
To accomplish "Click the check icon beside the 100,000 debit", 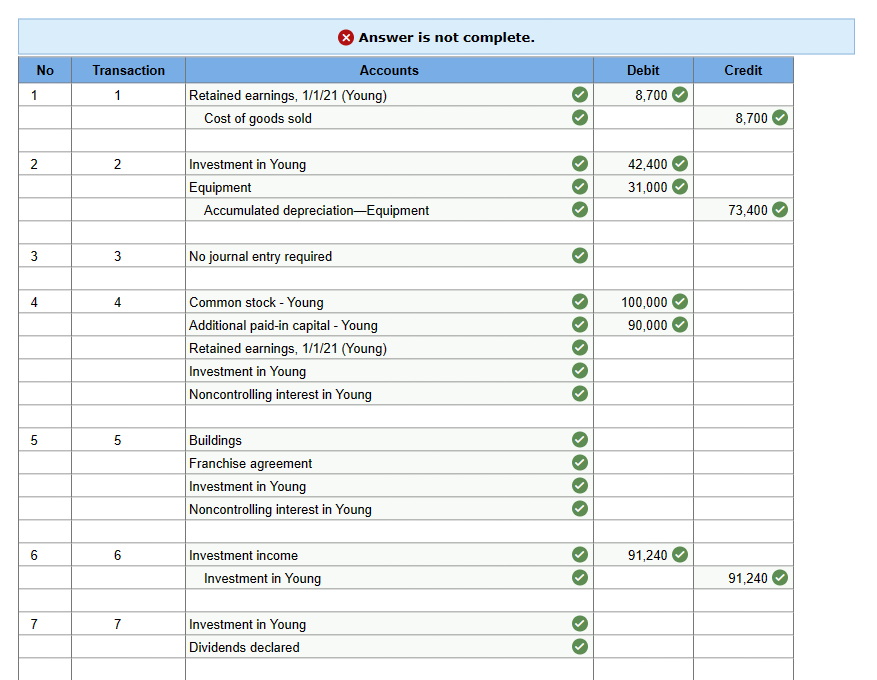I will (680, 301).
